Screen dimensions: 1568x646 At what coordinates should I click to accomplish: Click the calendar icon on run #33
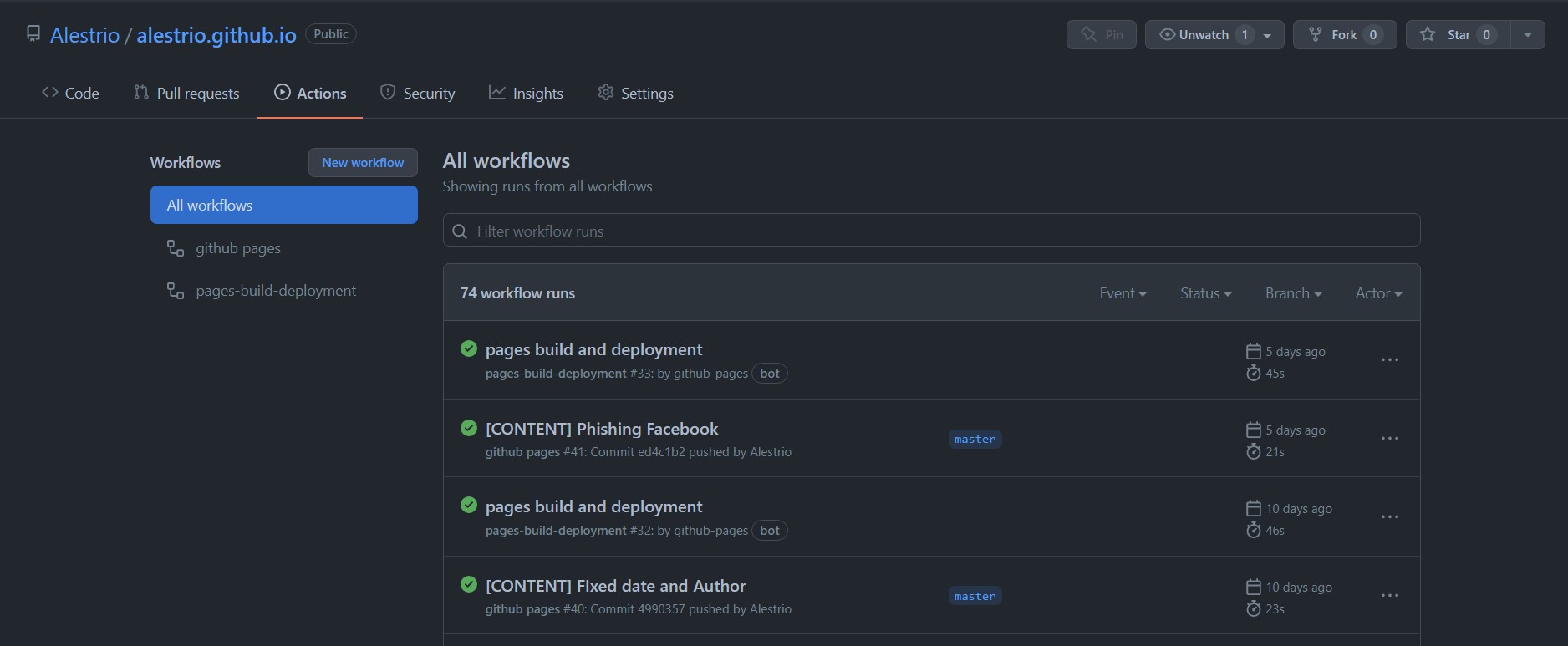[1253, 351]
